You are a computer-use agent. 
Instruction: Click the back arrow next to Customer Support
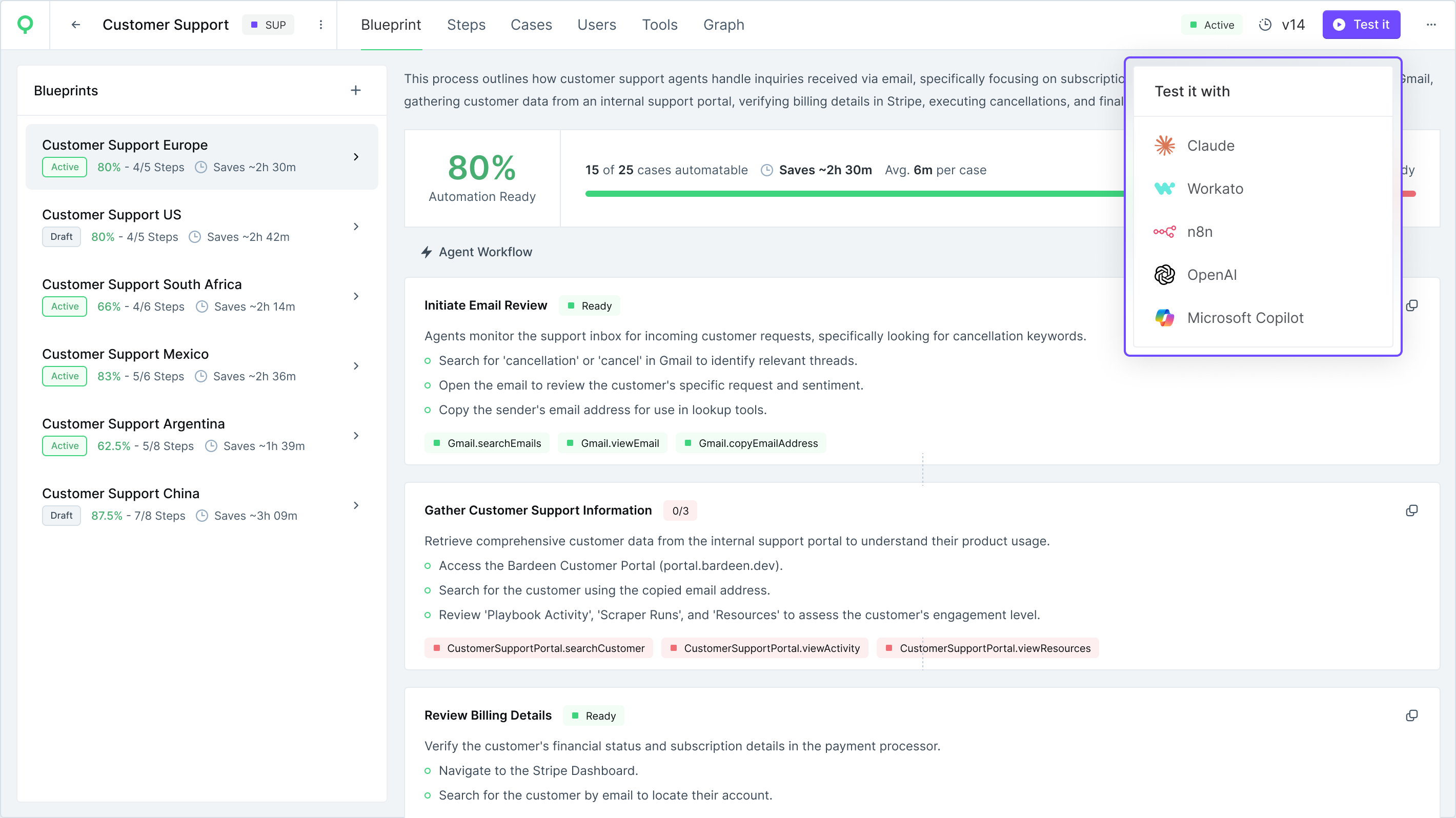[76, 25]
